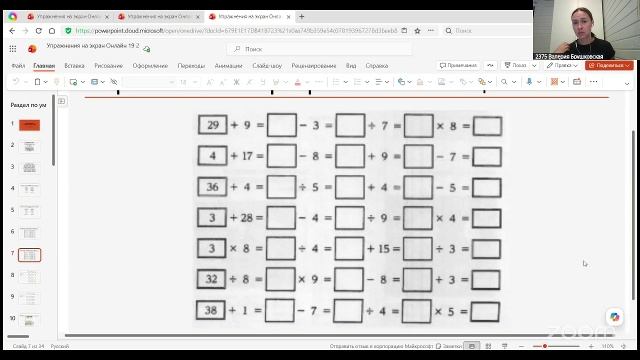Open the Present (Показ) dropdown arrow
This screenshot has height=360, width=640.
click(534, 65)
